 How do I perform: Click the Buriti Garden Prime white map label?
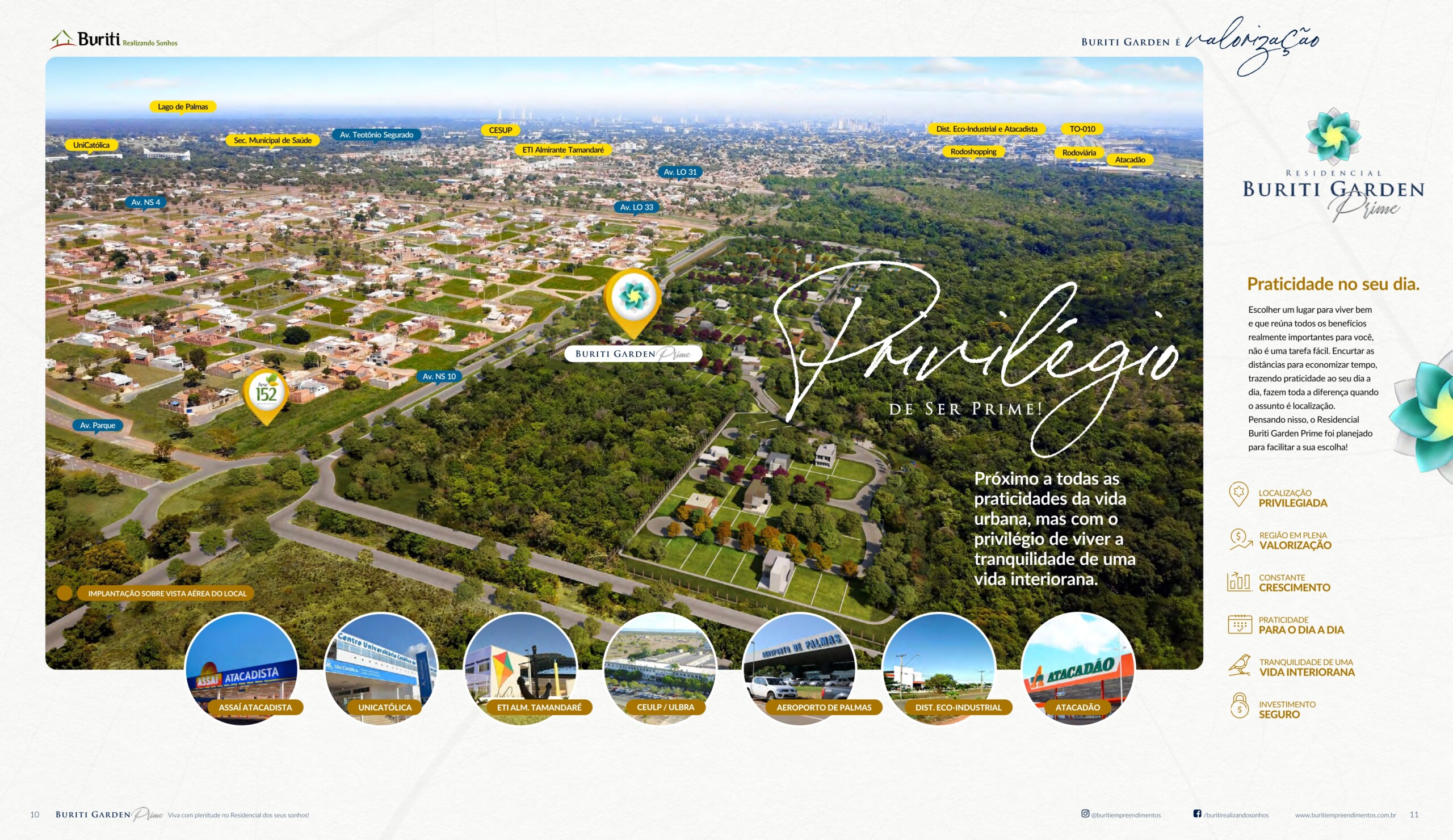(633, 354)
